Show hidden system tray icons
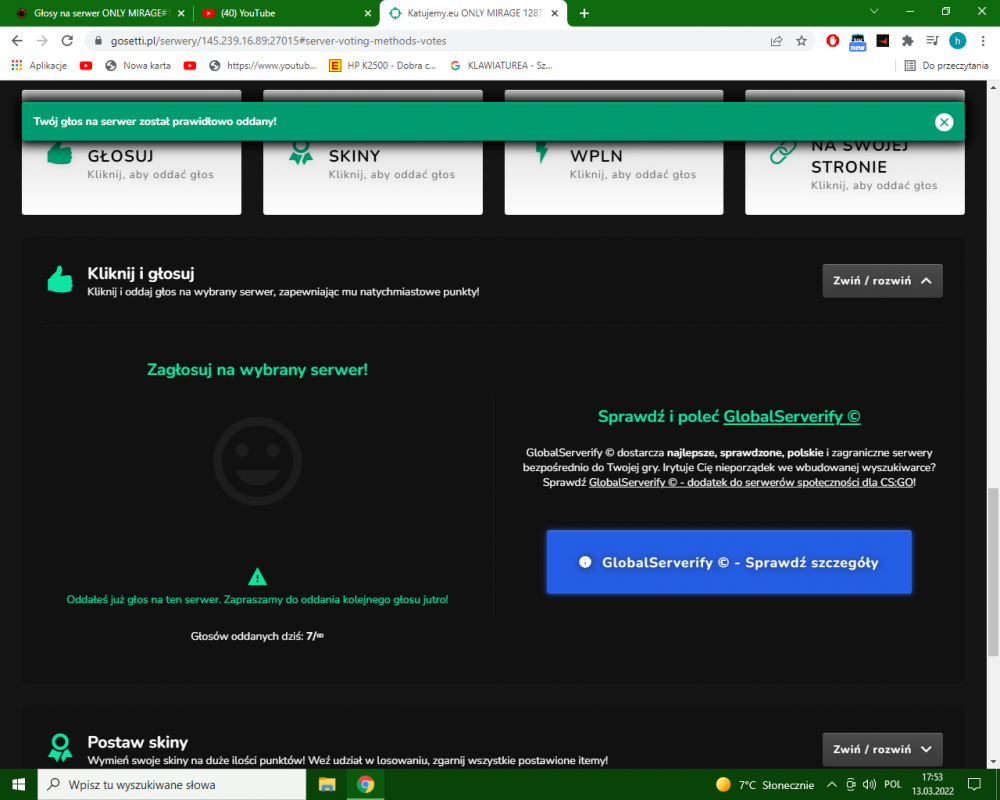The height and width of the screenshot is (800, 1000). coord(832,785)
